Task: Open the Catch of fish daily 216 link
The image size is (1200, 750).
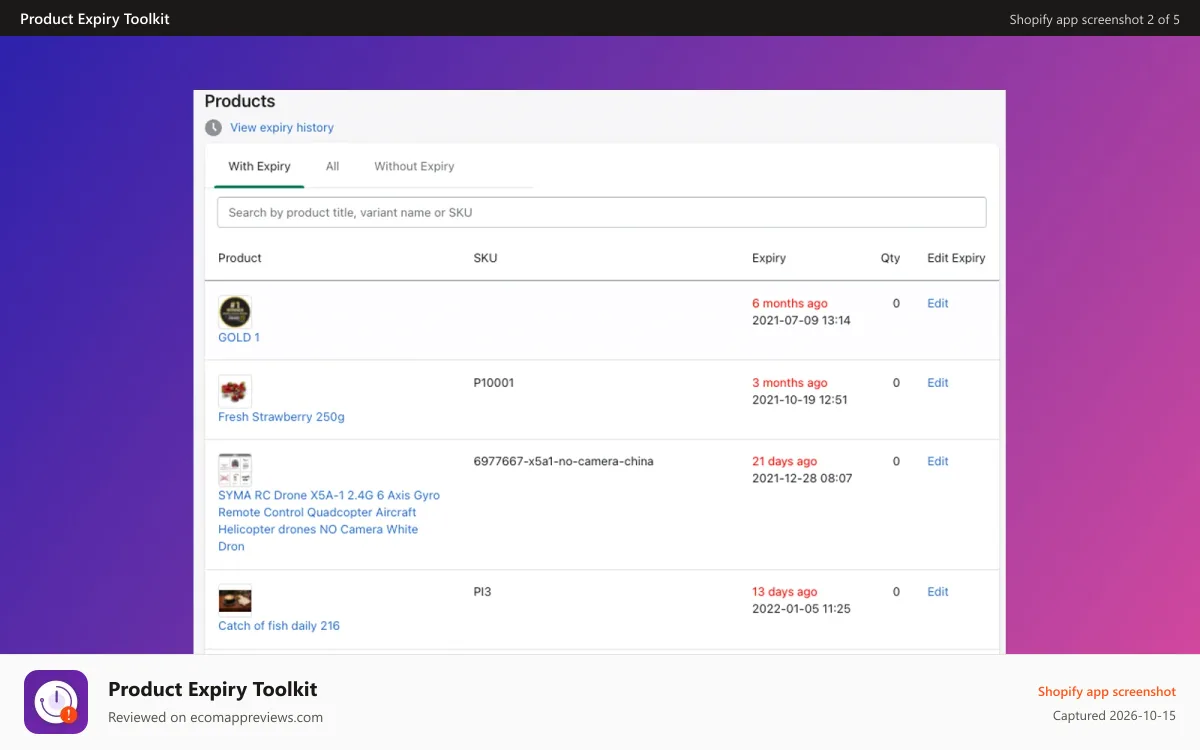Action: (279, 626)
